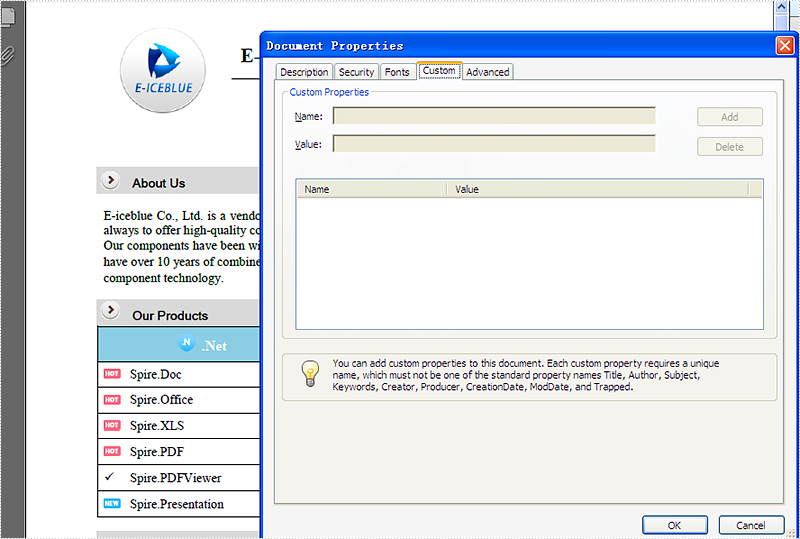
Task: Click the HOT badge beside Spire.Doc
Action: (x=112, y=374)
